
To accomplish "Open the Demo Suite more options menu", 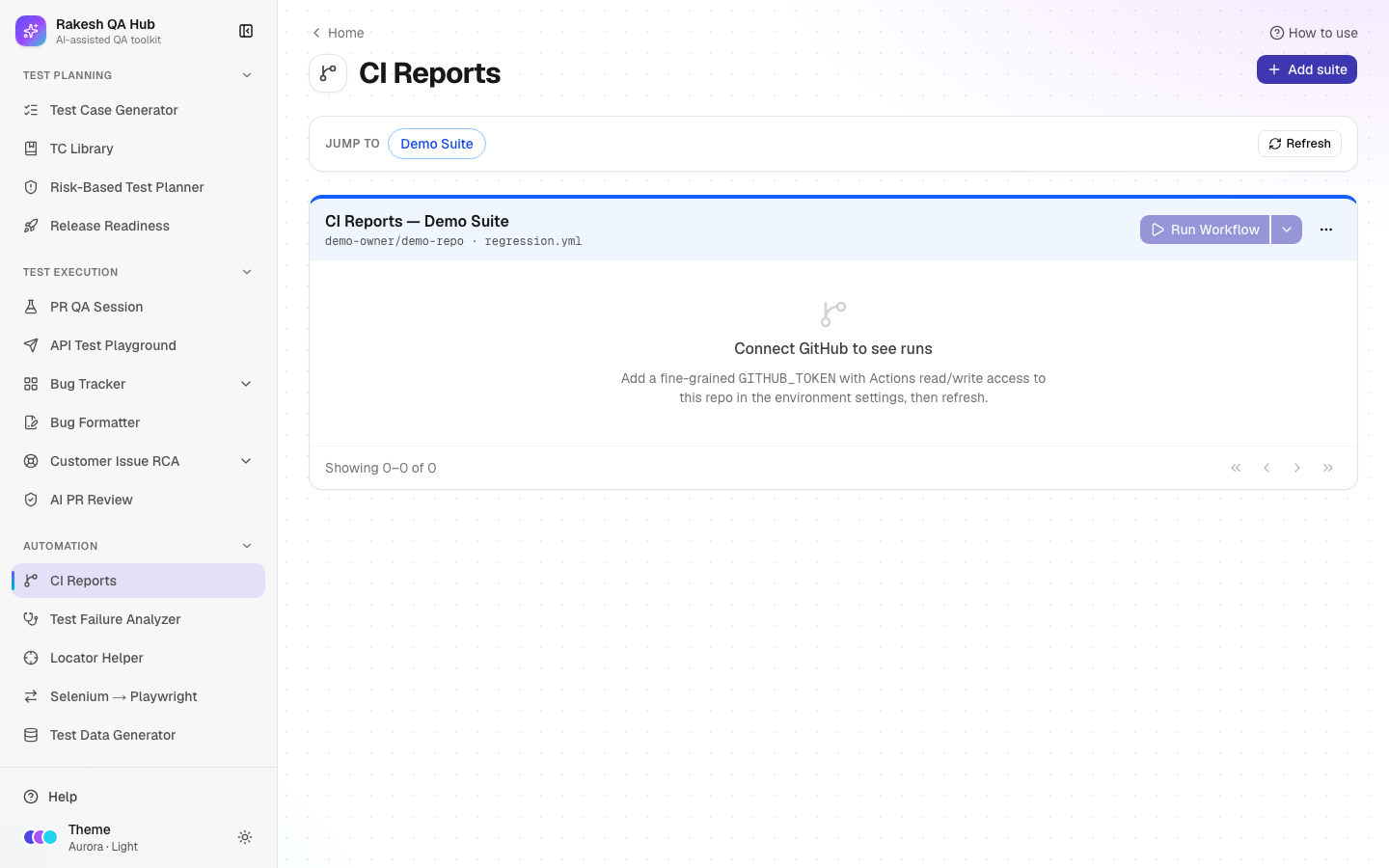I will (1326, 230).
